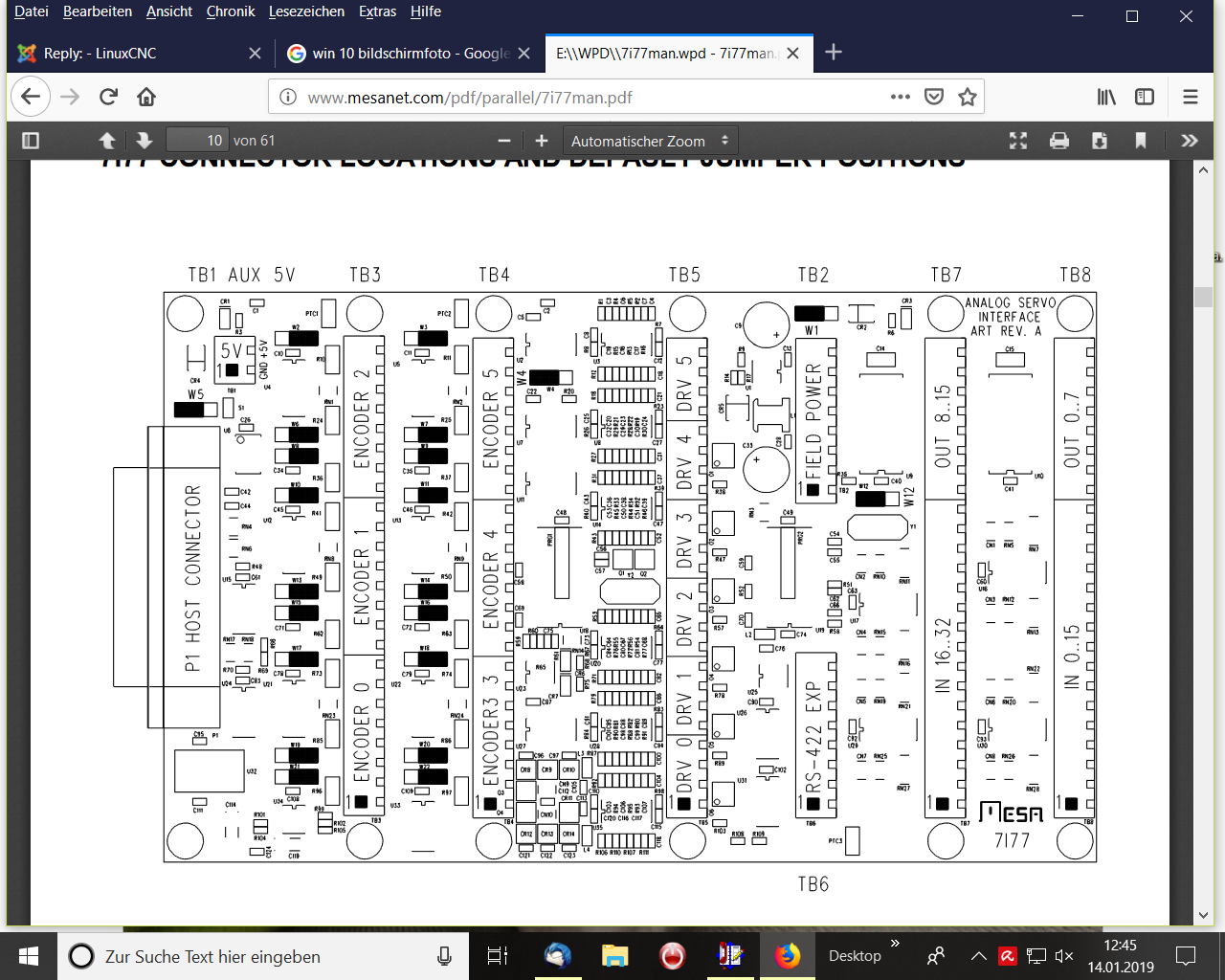Image resolution: width=1225 pixels, height=980 pixels.
Task: Open the Firefox hamburger menu
Action: click(x=1191, y=97)
